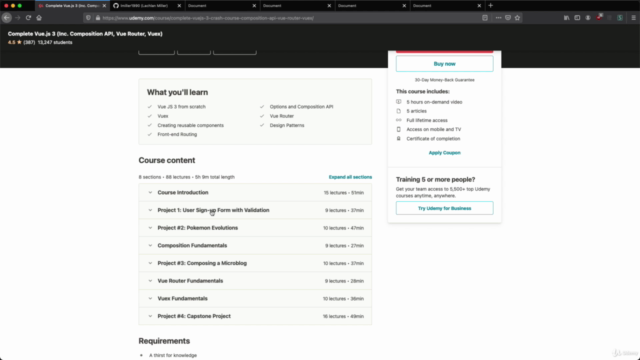
Task: Open page actions three-dot menu
Action: [x=498, y=18]
